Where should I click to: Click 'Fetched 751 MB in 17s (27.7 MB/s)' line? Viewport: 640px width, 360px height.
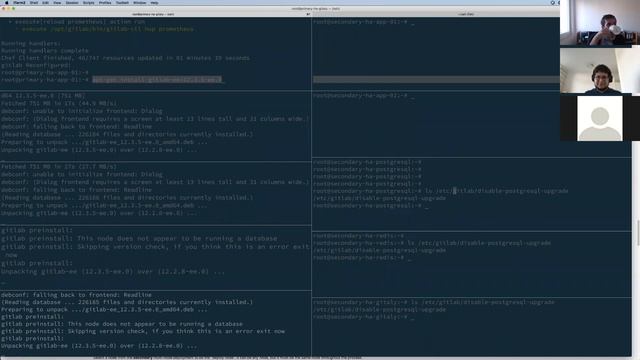pyautogui.click(x=59, y=167)
